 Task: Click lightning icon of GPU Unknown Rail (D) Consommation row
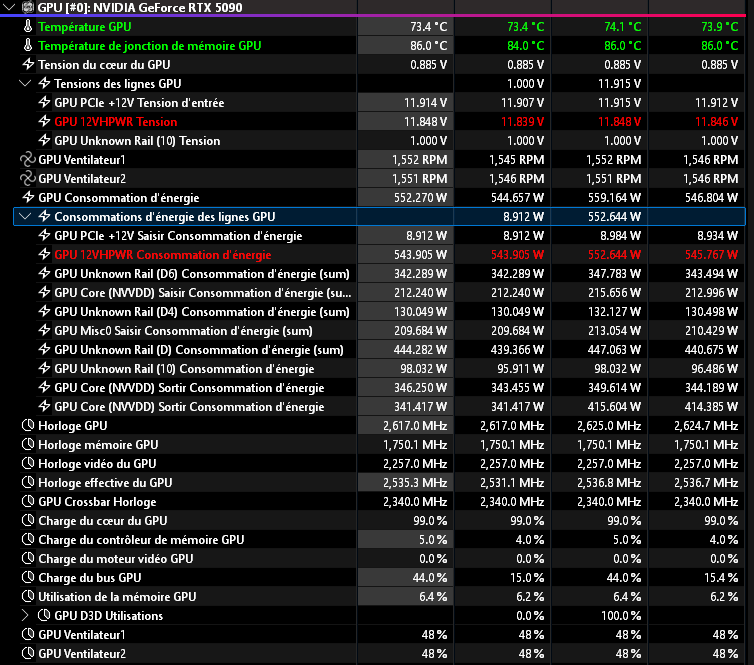tap(44, 350)
